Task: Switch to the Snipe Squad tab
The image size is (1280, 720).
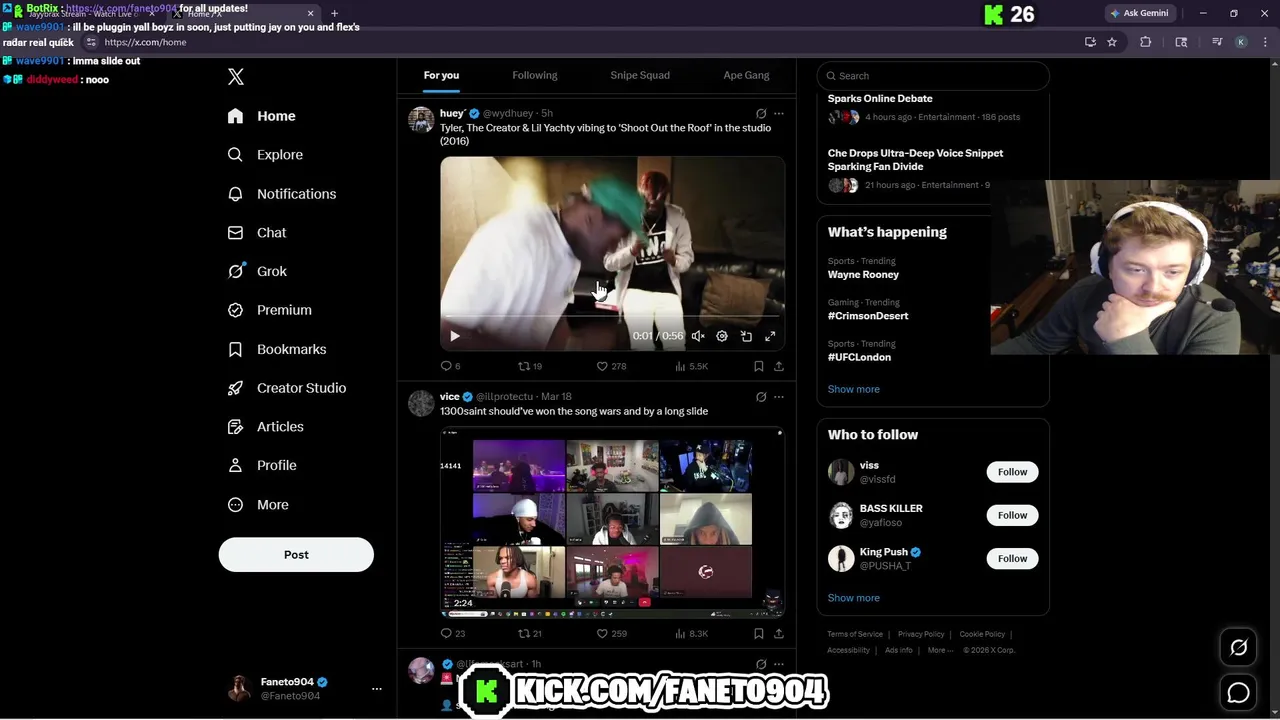Action: [x=640, y=75]
